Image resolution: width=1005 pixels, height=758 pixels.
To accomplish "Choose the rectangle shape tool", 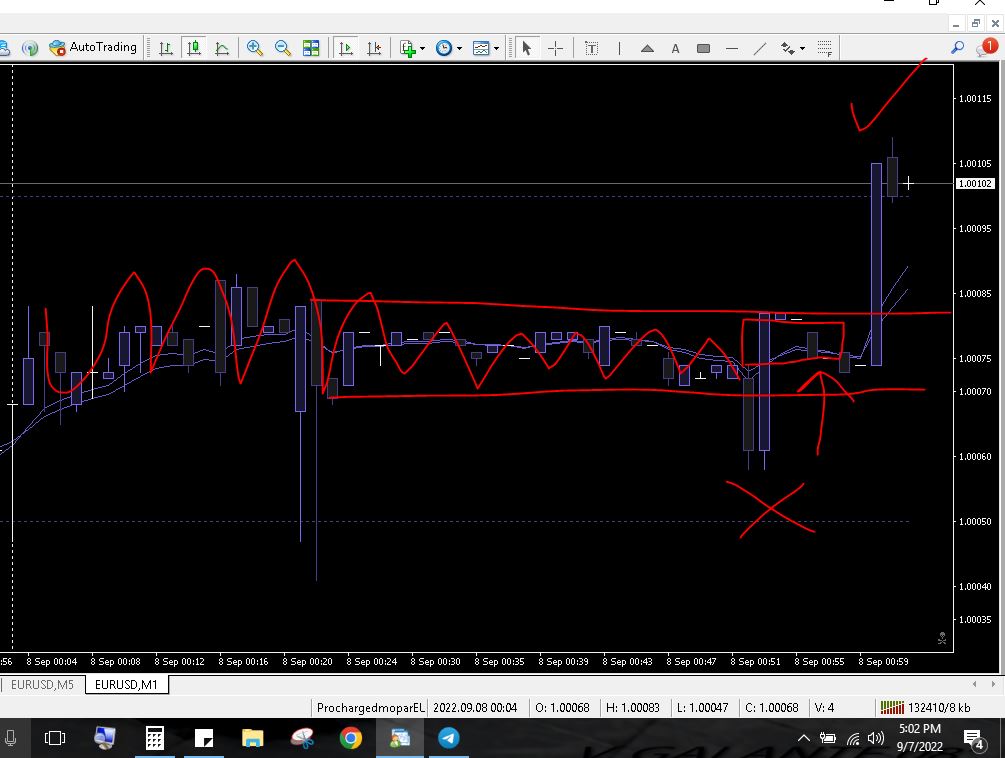I will (703, 47).
